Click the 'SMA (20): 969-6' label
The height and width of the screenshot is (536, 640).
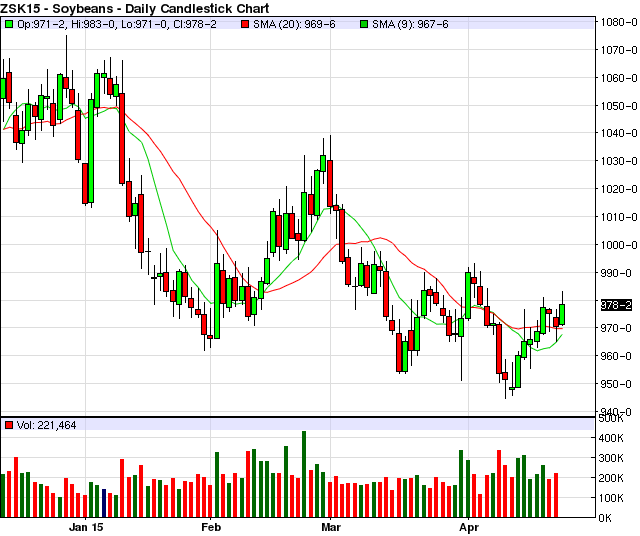click(x=294, y=24)
